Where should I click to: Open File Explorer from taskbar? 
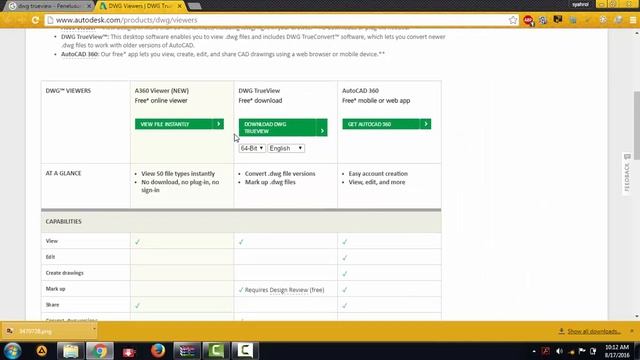(70, 351)
